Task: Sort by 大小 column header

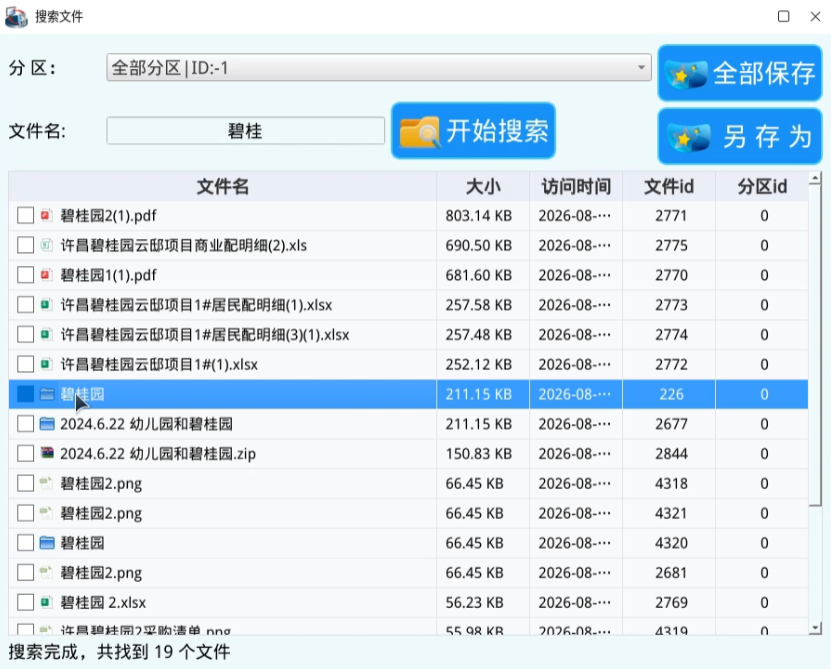Action: coord(483,186)
